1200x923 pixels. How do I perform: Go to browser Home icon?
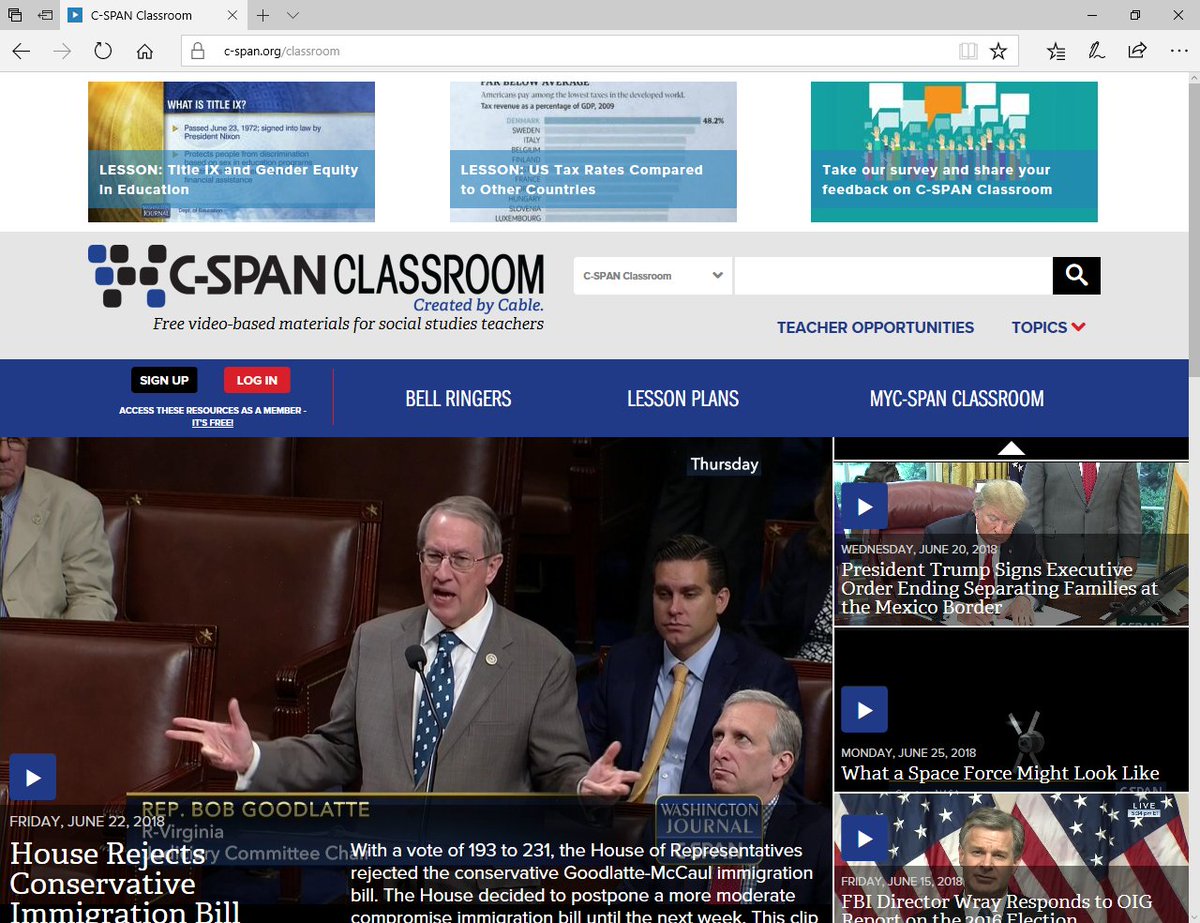144,51
